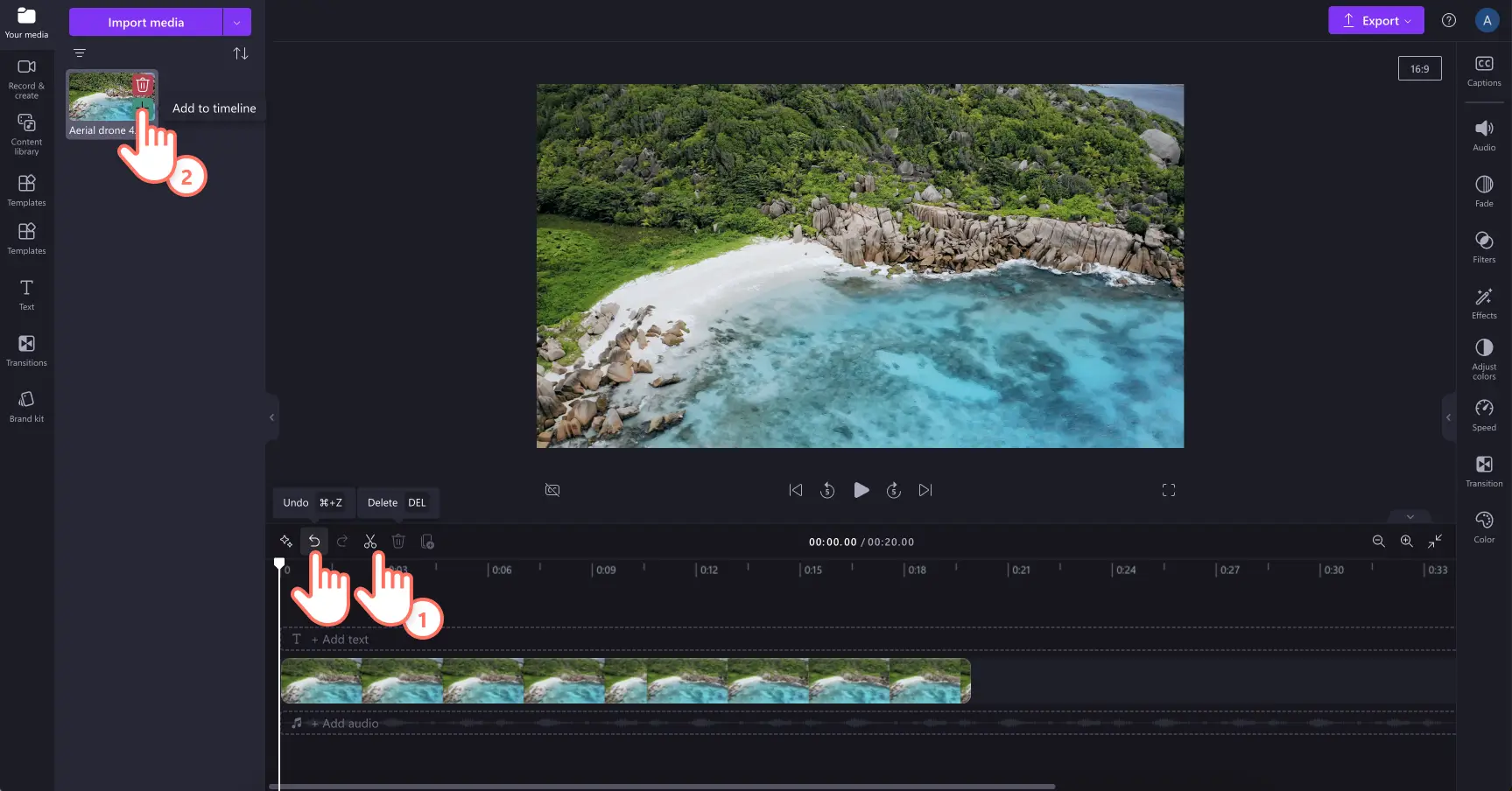Viewport: 1512px width, 791px height.
Task: Open Transition panel on right sidebar
Action: point(1484,472)
